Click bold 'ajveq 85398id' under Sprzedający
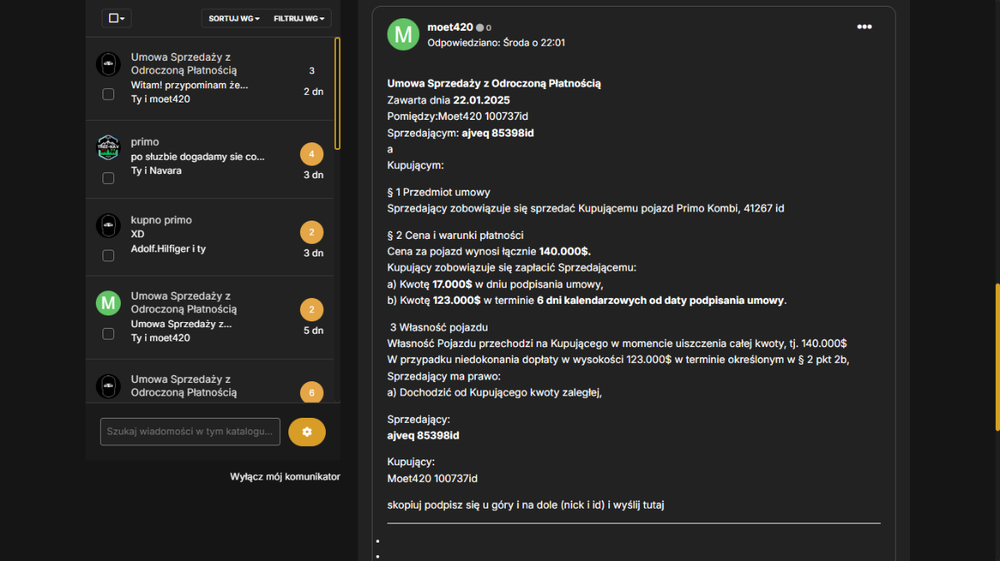 tap(423, 435)
